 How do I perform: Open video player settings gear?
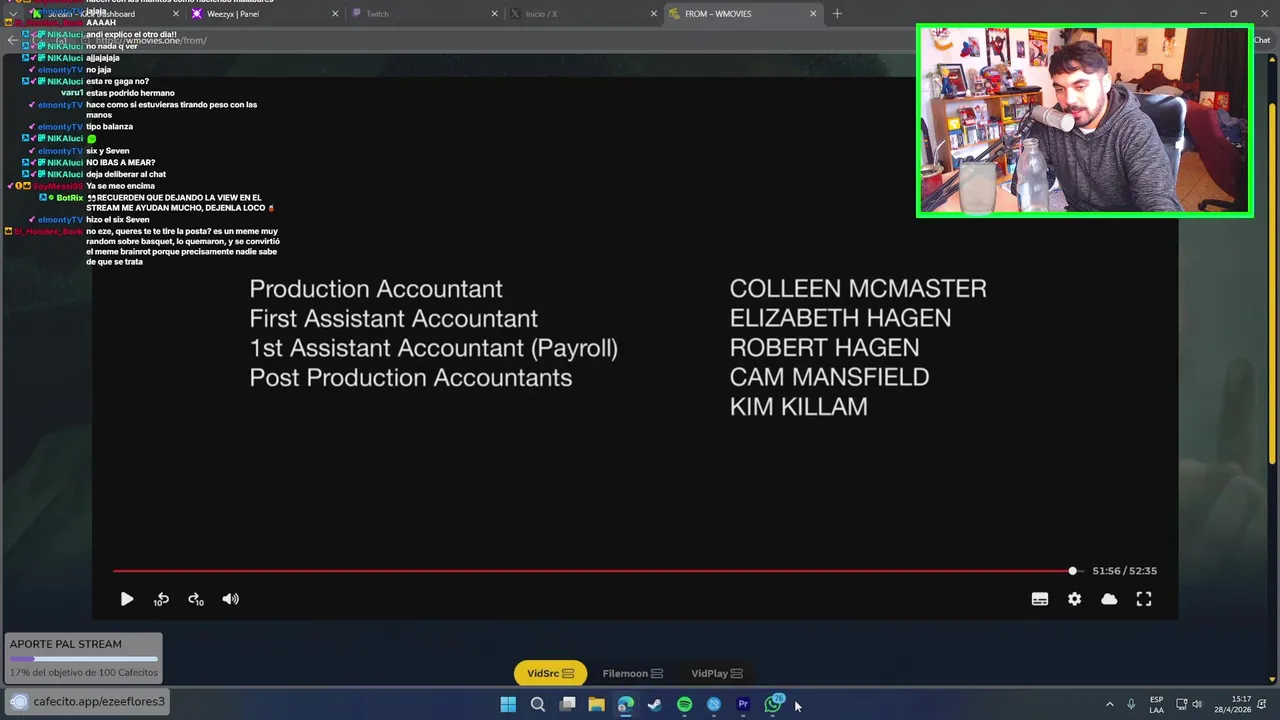[x=1074, y=599]
